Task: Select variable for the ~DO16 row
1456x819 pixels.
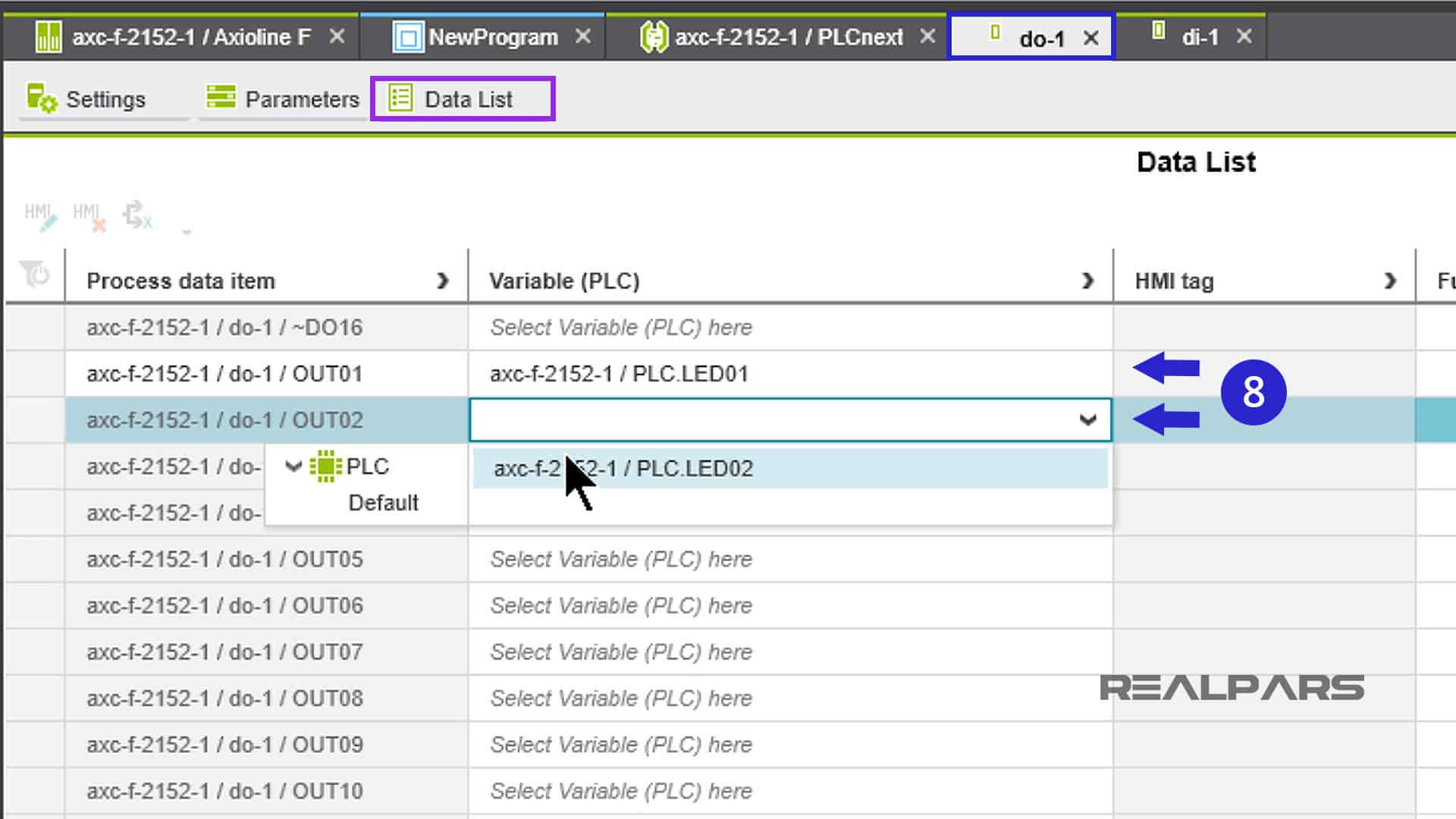Action: (x=790, y=328)
